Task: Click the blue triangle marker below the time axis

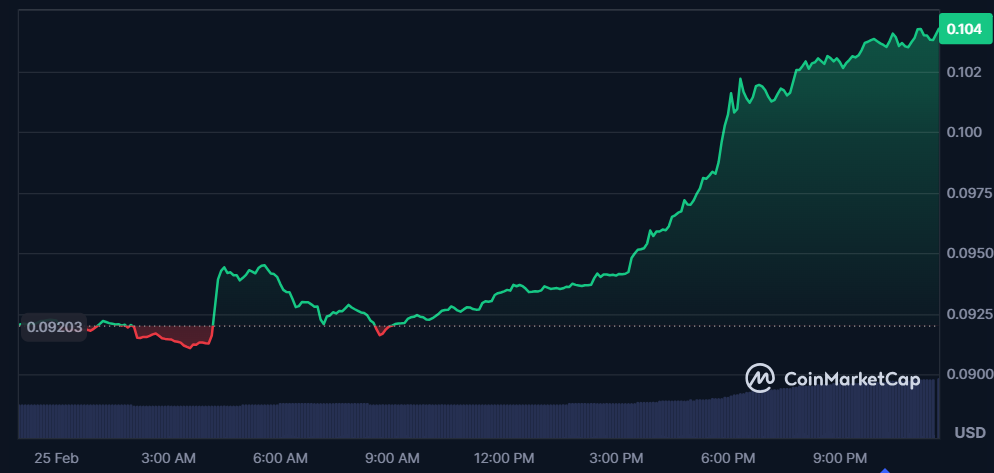Action: pyautogui.click(x=884, y=469)
